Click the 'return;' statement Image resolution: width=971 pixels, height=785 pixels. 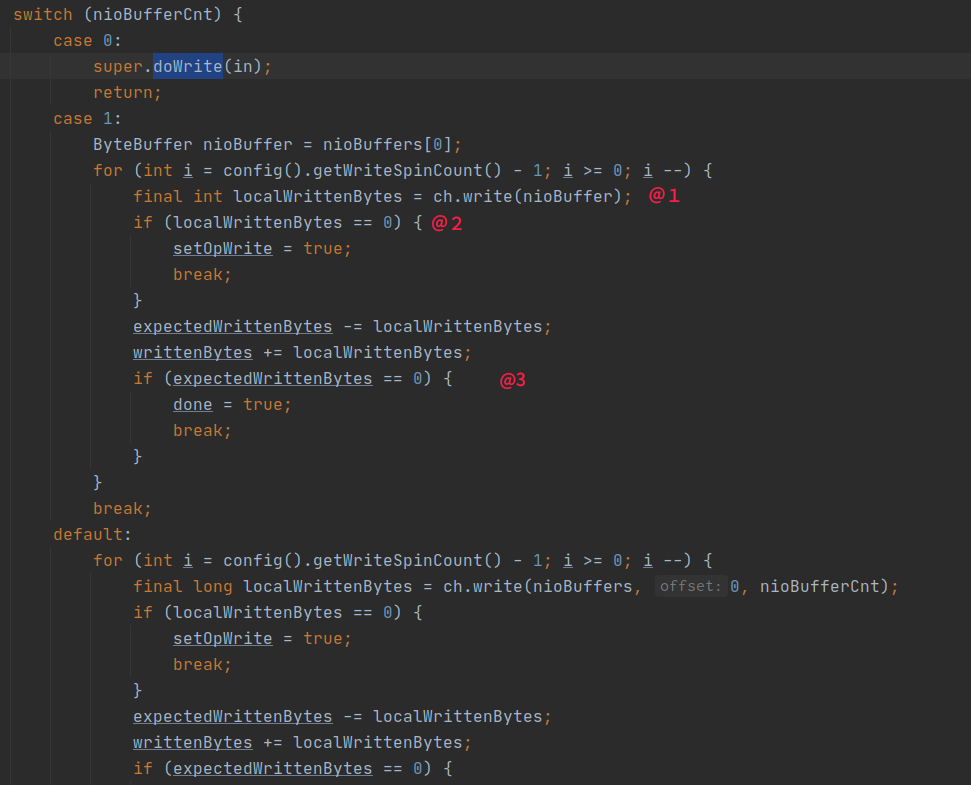[x=128, y=92]
